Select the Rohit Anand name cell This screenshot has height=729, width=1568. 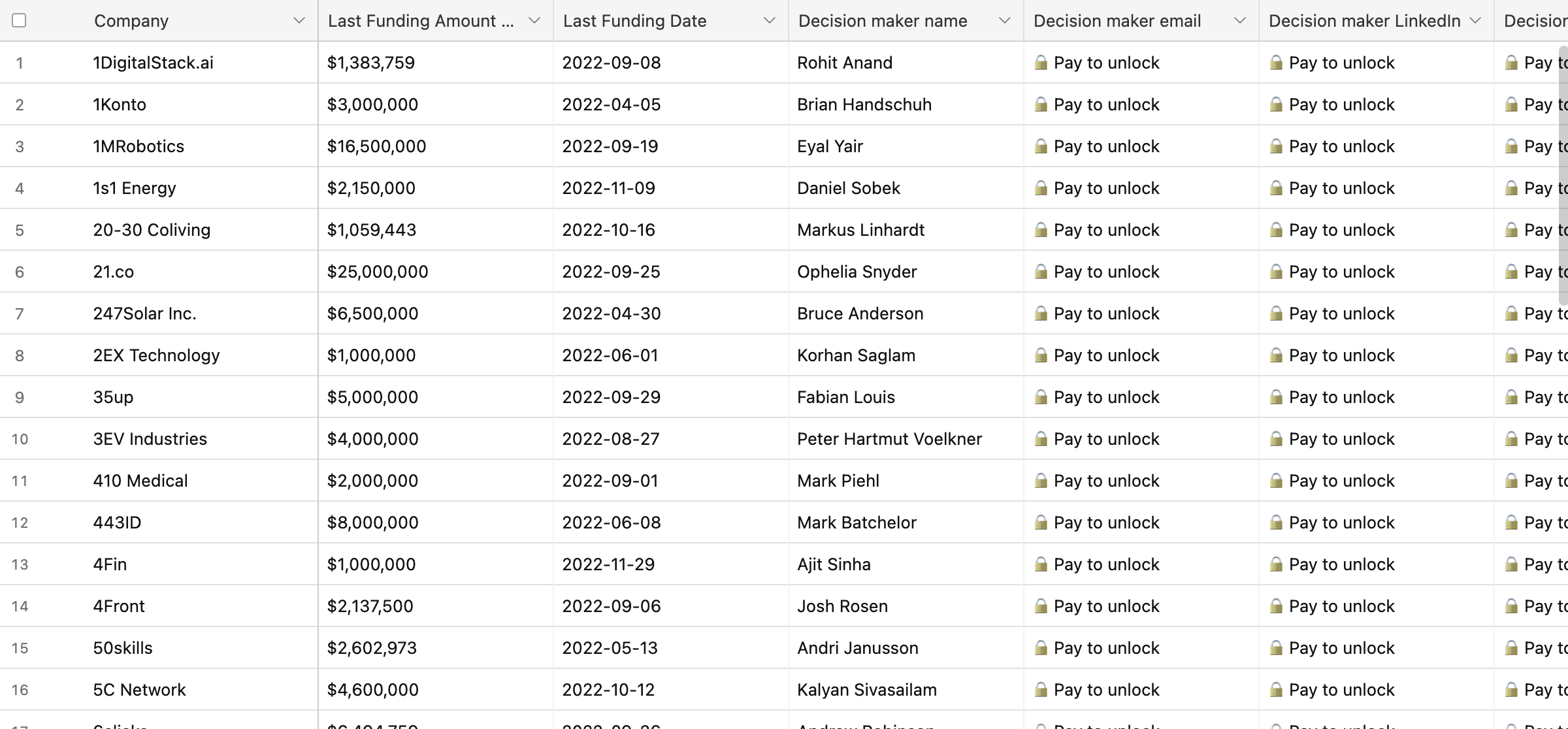coord(906,63)
